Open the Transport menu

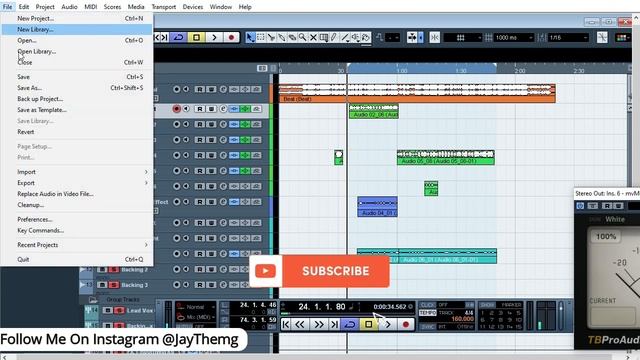(164, 7)
